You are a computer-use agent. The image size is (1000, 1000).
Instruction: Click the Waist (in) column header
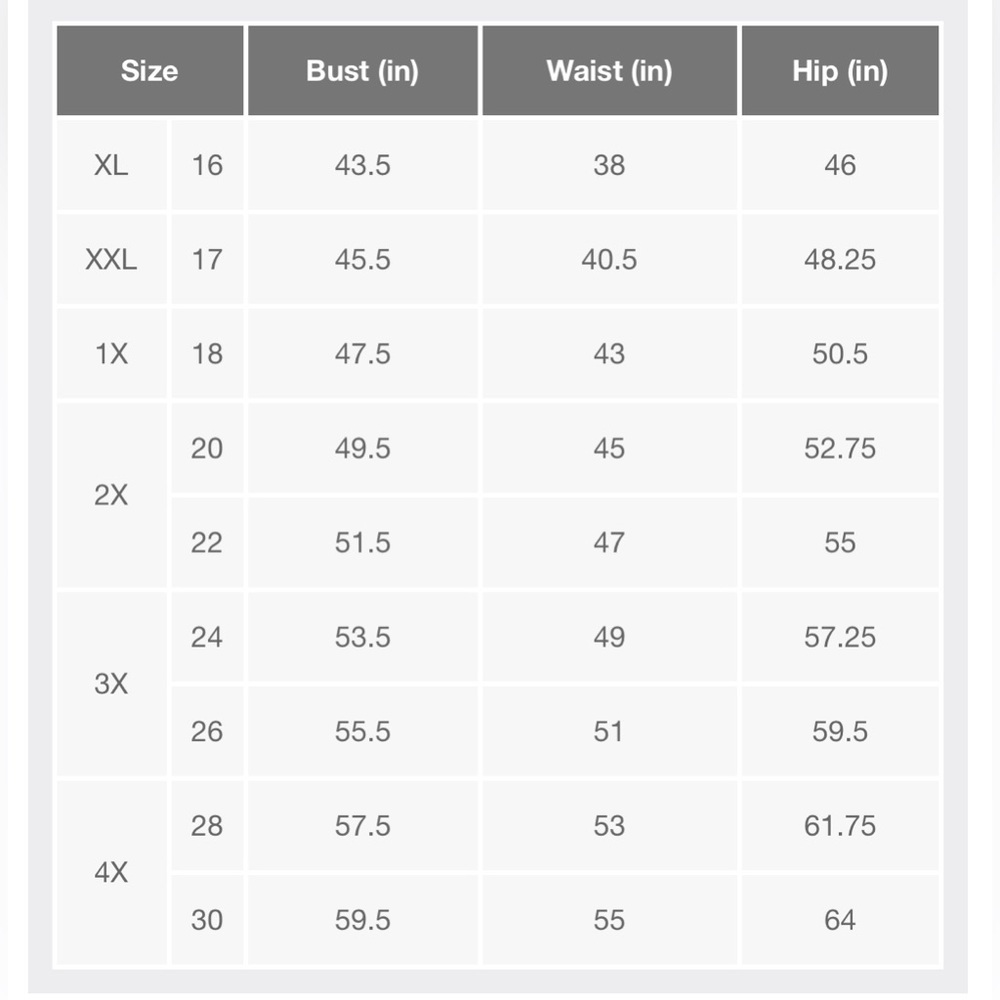(x=609, y=71)
